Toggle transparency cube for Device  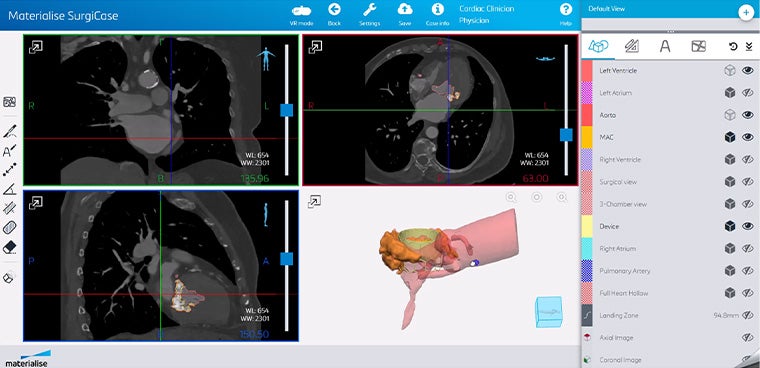click(729, 226)
